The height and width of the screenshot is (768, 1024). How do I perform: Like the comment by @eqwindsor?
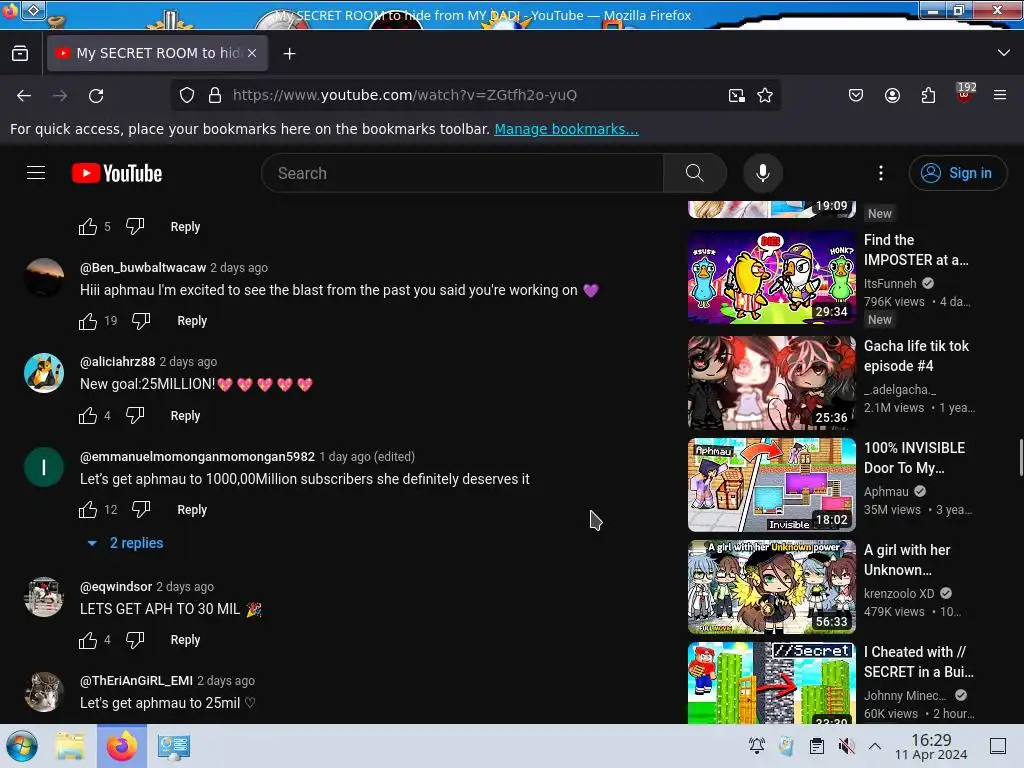[88, 640]
